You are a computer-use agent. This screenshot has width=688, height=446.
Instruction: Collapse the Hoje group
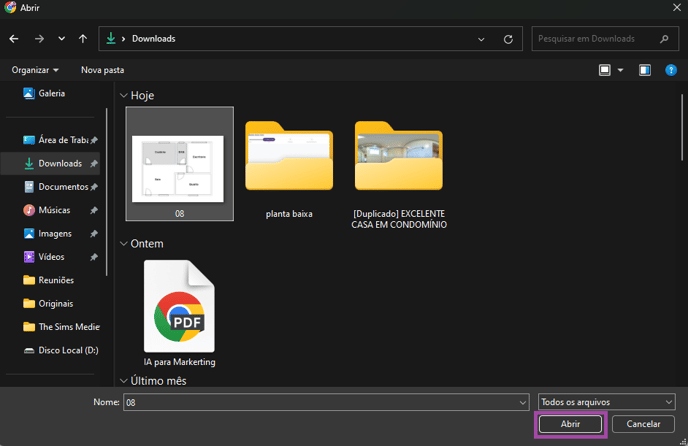pyautogui.click(x=124, y=96)
